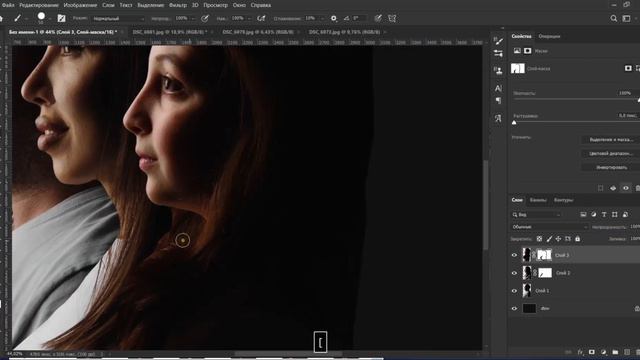
Task: Click the Цветовой диапазон button
Action: 611,153
